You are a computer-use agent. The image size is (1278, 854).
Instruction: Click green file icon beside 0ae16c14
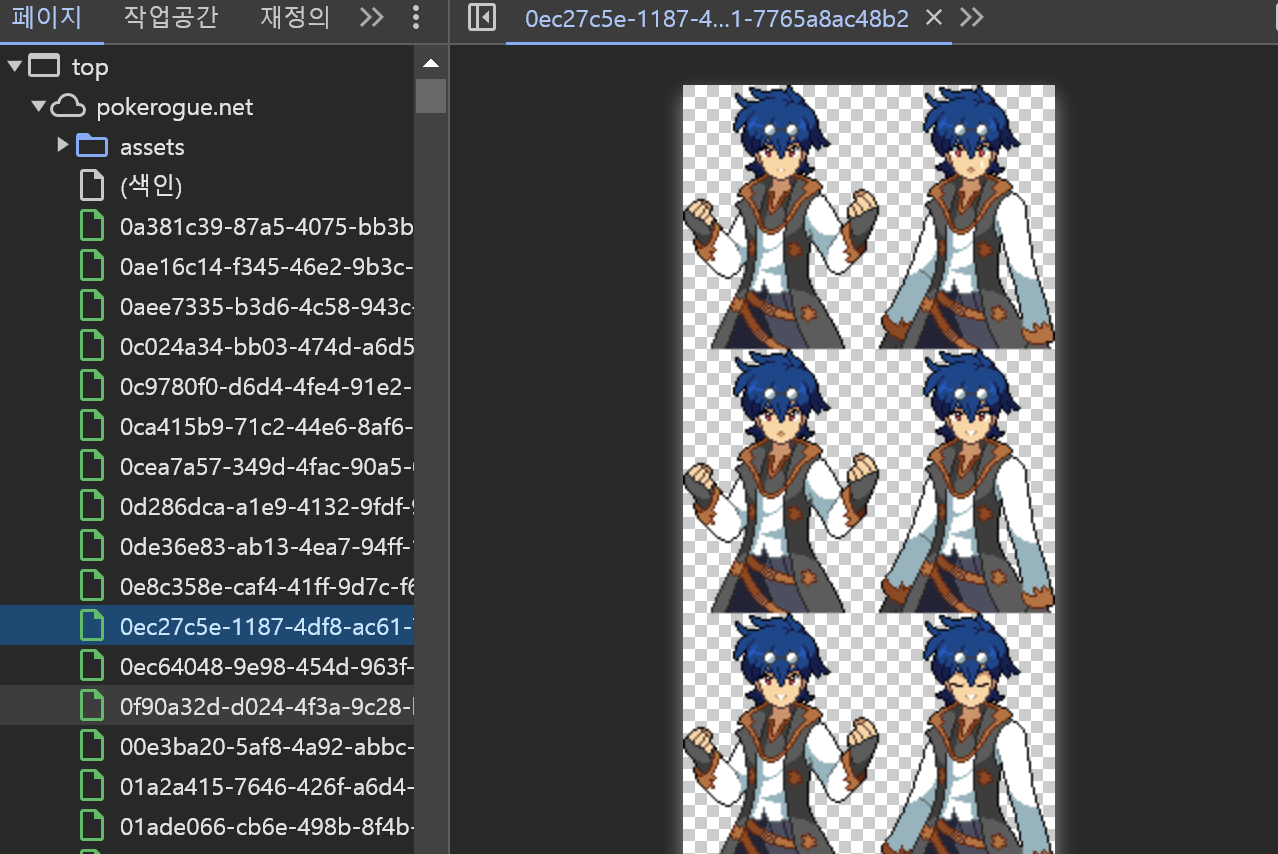pos(92,266)
